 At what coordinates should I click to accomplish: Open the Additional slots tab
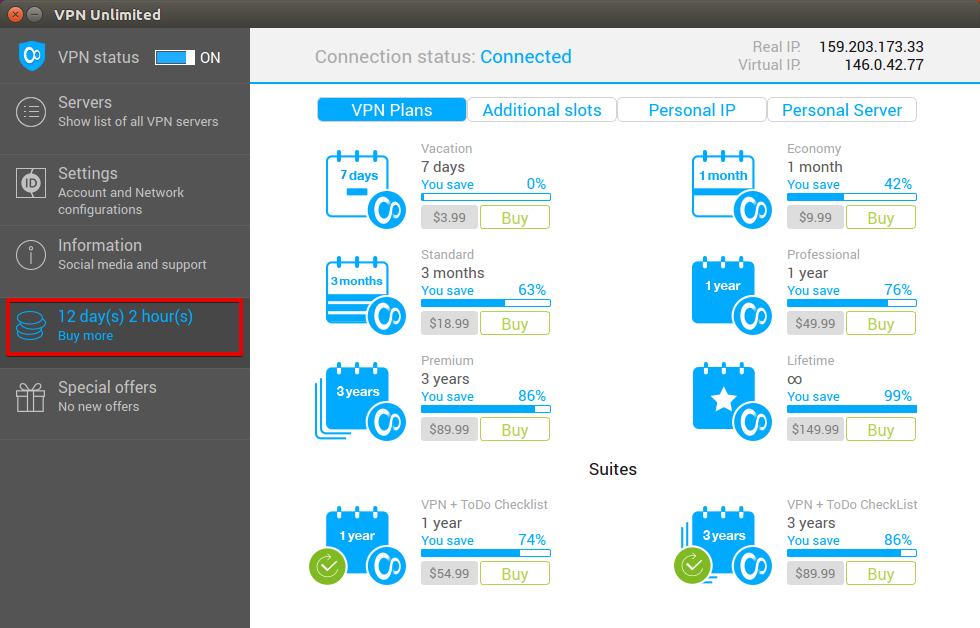pos(542,110)
